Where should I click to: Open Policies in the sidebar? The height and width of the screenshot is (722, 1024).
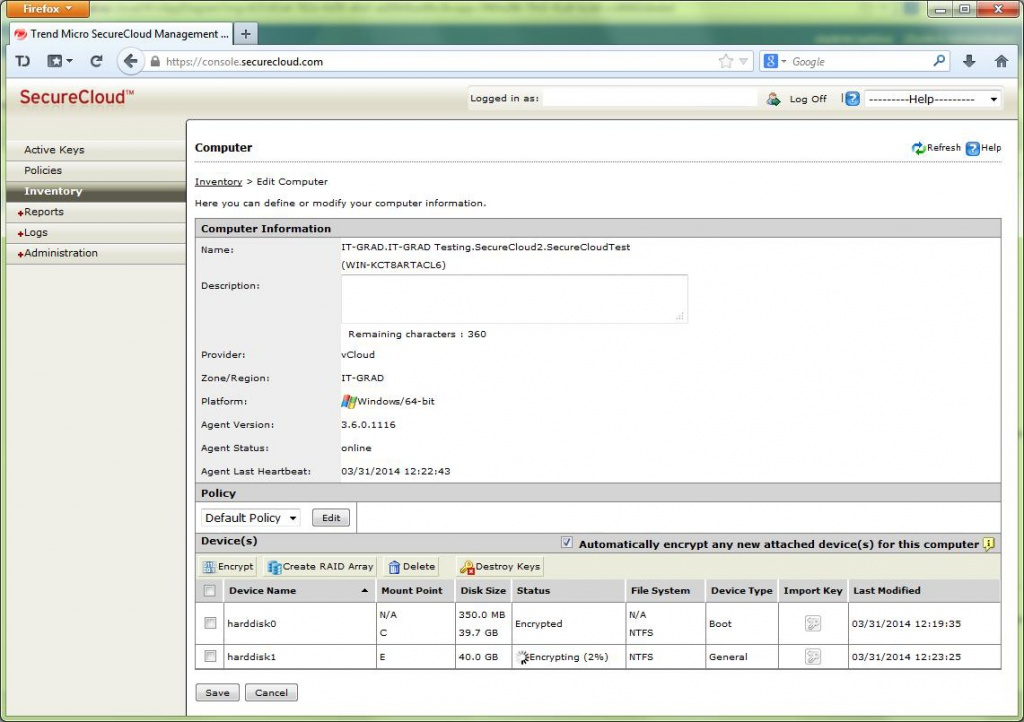43,171
